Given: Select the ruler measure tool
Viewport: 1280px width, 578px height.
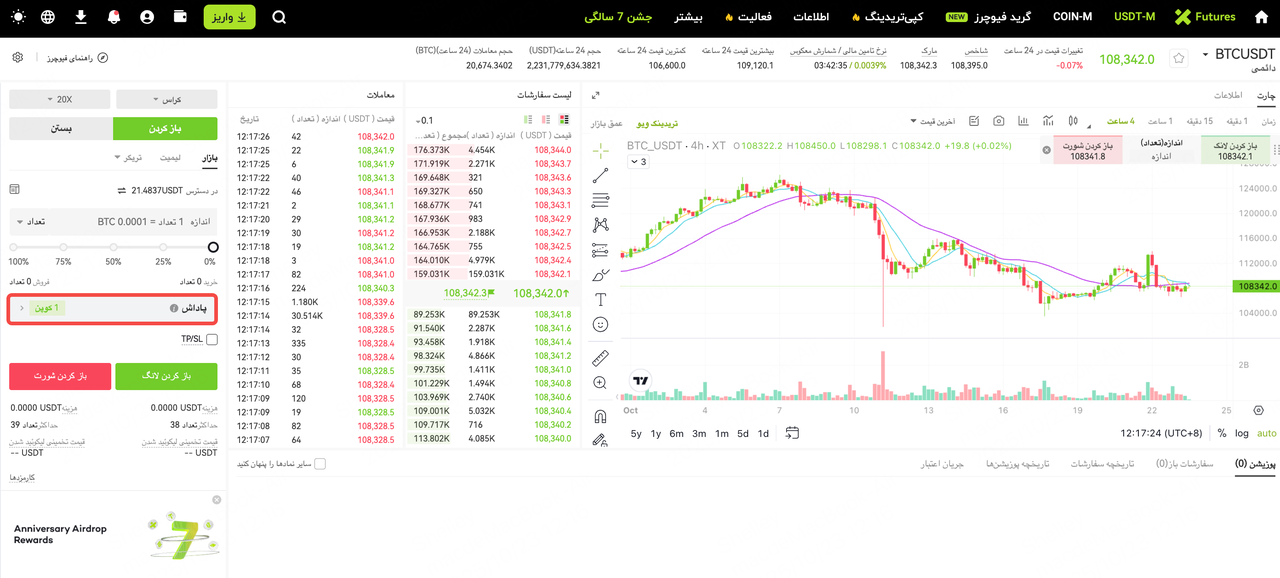Looking at the screenshot, I should click(x=600, y=358).
